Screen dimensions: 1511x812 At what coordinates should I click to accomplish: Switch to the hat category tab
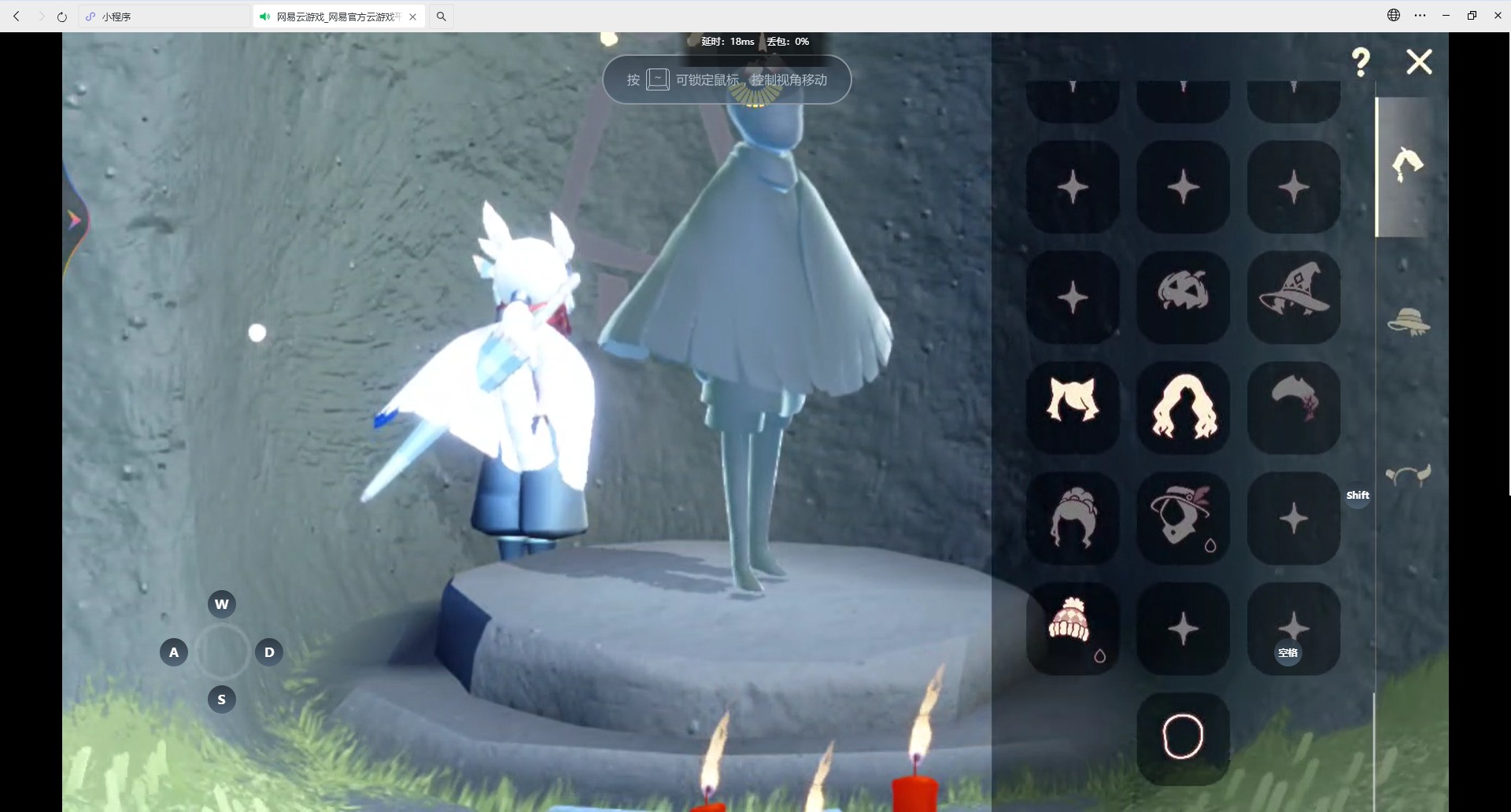point(1408,321)
